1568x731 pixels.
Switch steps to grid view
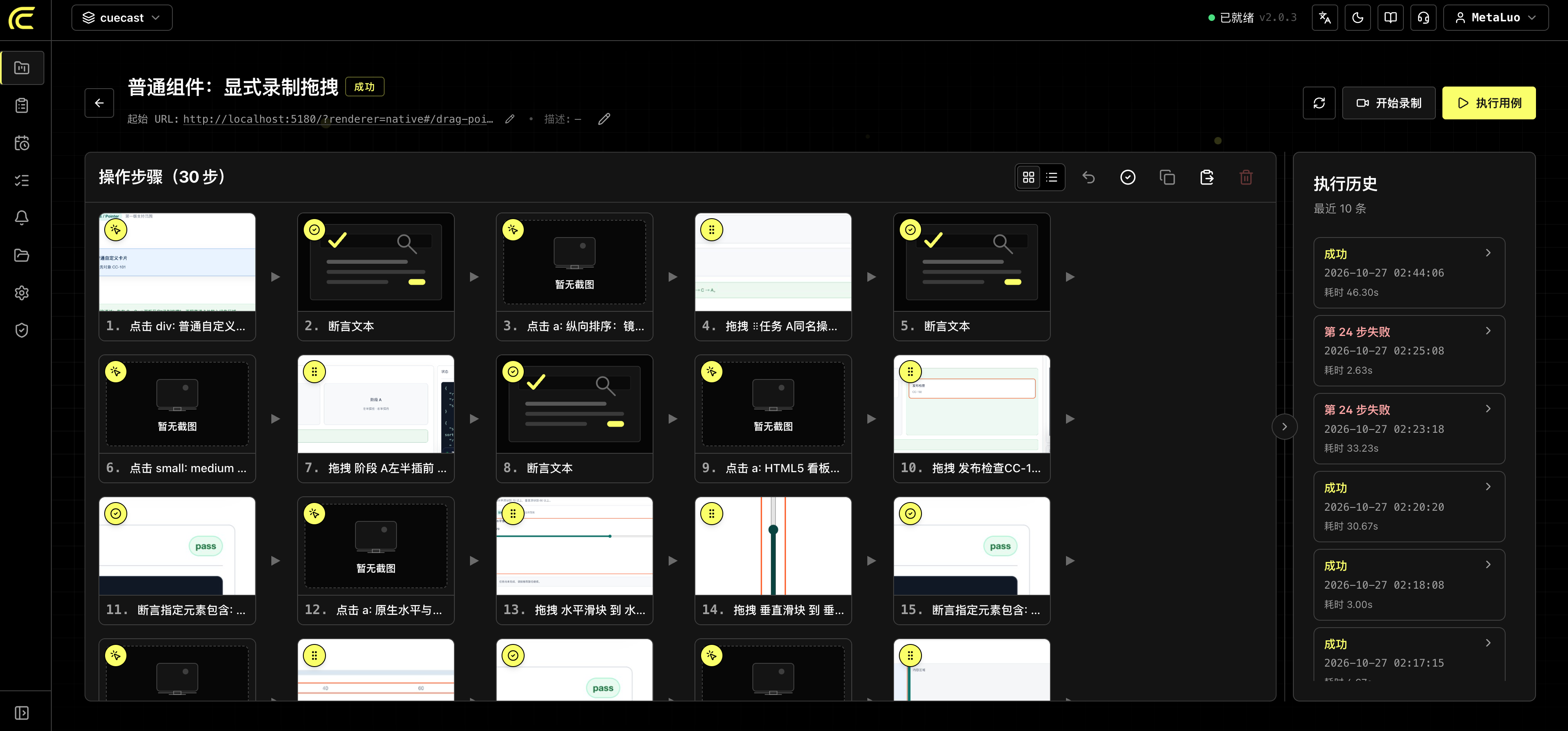coord(1029,178)
